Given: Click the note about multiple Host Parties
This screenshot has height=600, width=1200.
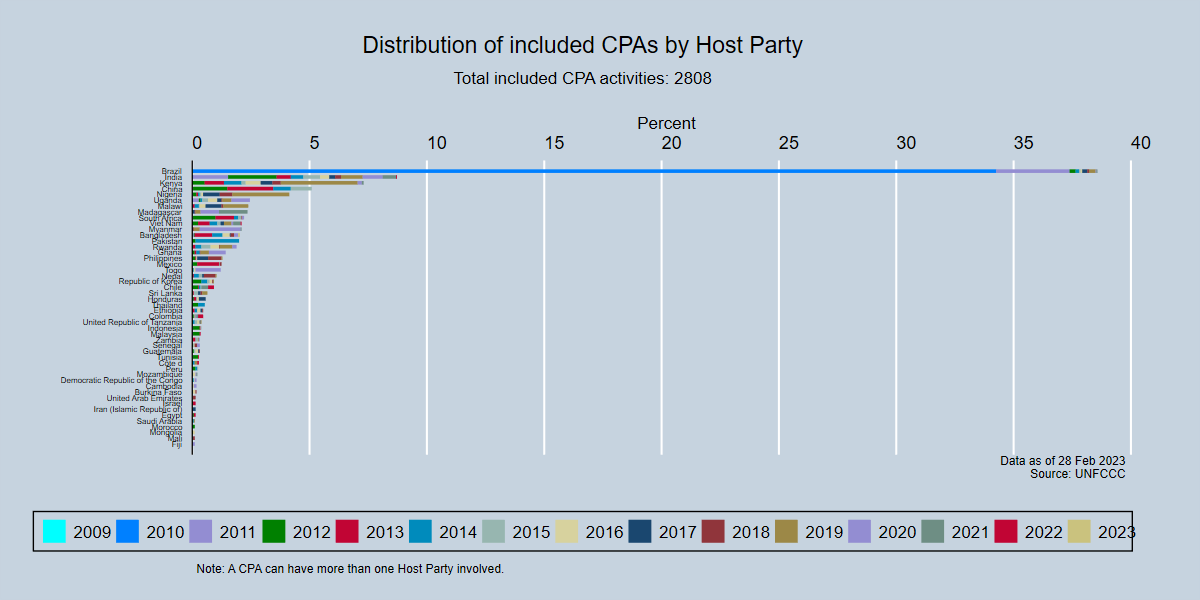Looking at the screenshot, I should point(350,568).
